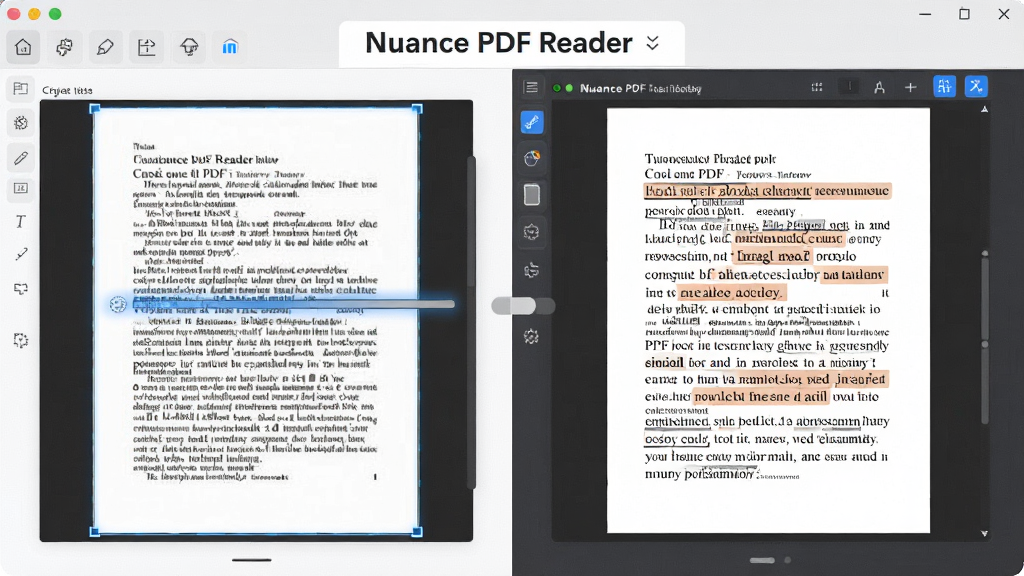1024x576 pixels.
Task: Click the first orange highlighted line in right document
Action: [767, 191]
